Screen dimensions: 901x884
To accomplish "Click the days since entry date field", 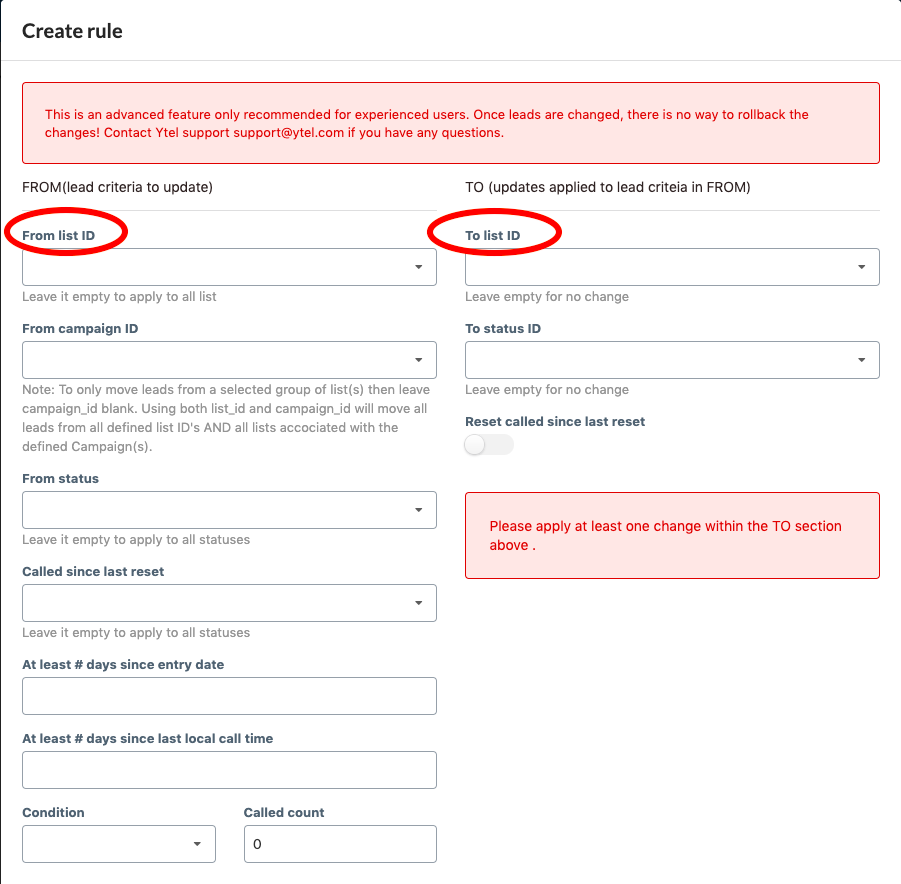I will pyautogui.click(x=229, y=696).
